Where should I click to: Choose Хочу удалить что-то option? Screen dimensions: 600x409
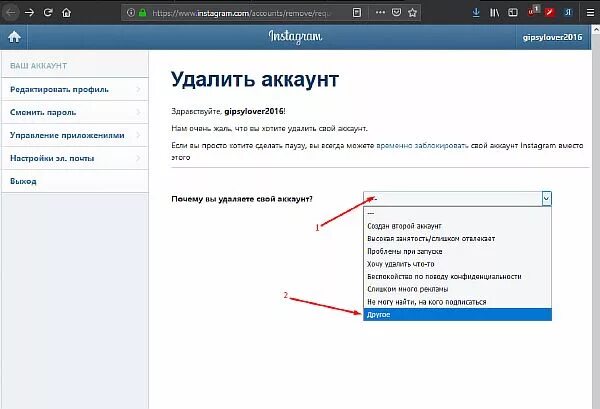click(457, 264)
